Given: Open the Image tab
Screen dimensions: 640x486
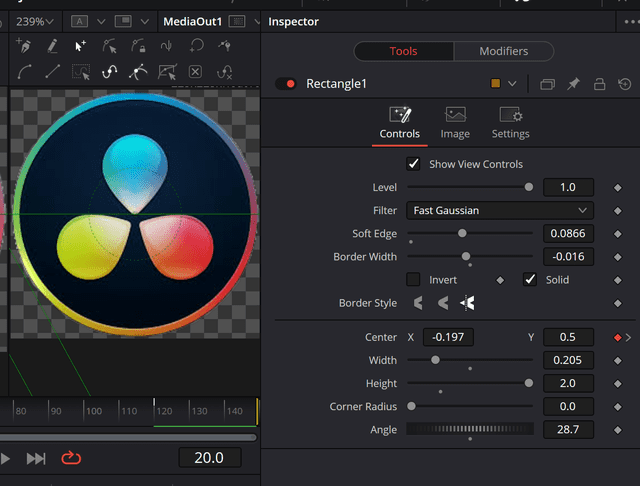Looking at the screenshot, I should [455, 123].
